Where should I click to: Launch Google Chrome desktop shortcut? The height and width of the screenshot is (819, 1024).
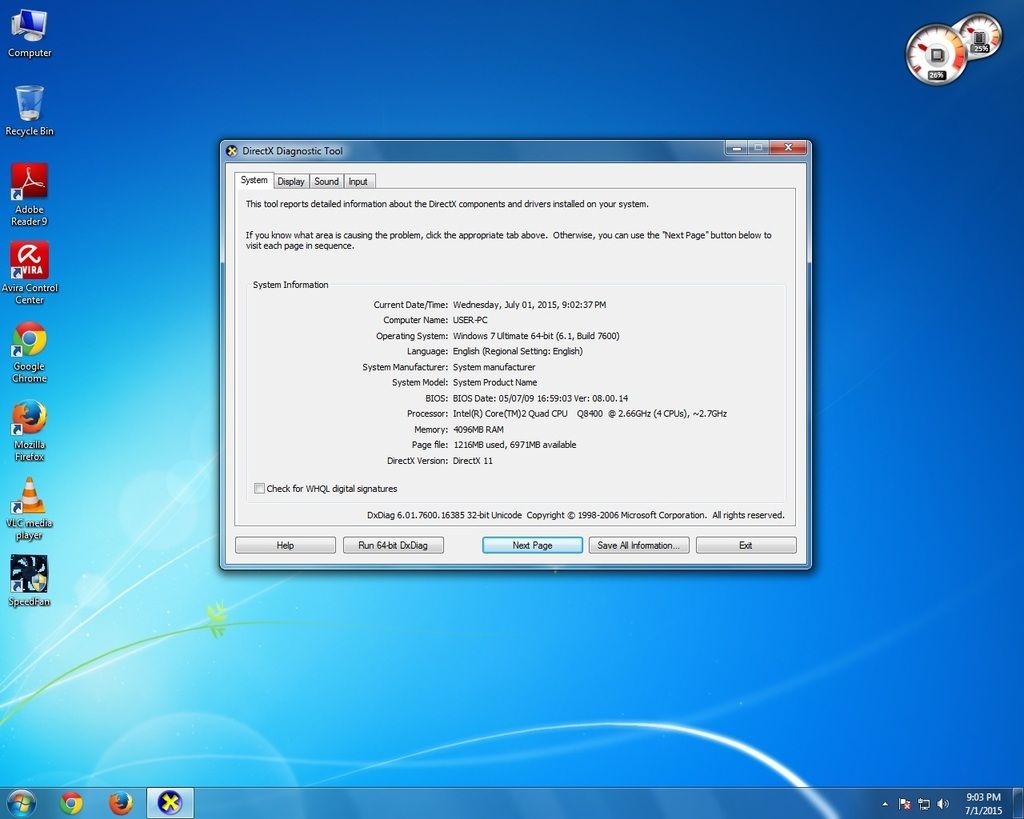coord(29,341)
